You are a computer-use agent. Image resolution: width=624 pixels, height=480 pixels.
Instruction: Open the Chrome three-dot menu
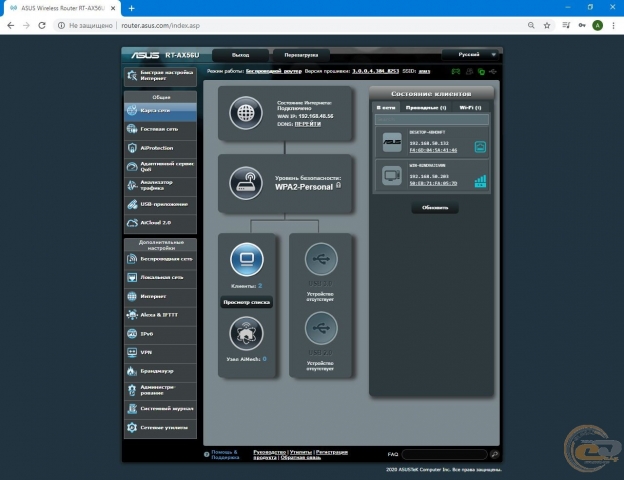[x=613, y=25]
